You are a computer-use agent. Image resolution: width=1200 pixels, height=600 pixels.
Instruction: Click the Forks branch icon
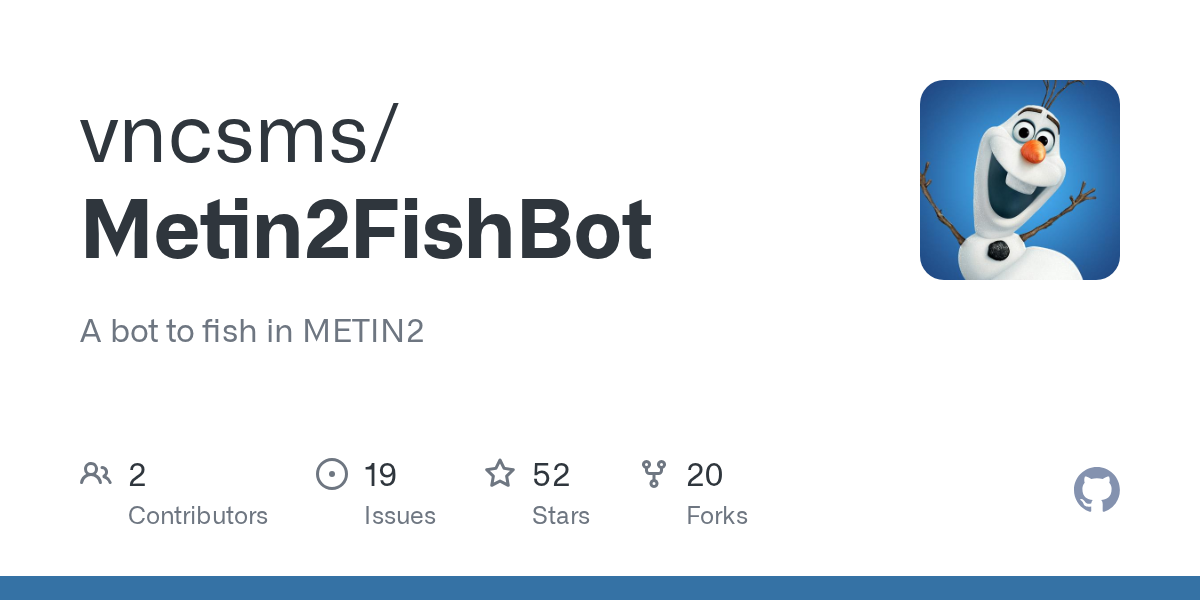click(x=654, y=473)
